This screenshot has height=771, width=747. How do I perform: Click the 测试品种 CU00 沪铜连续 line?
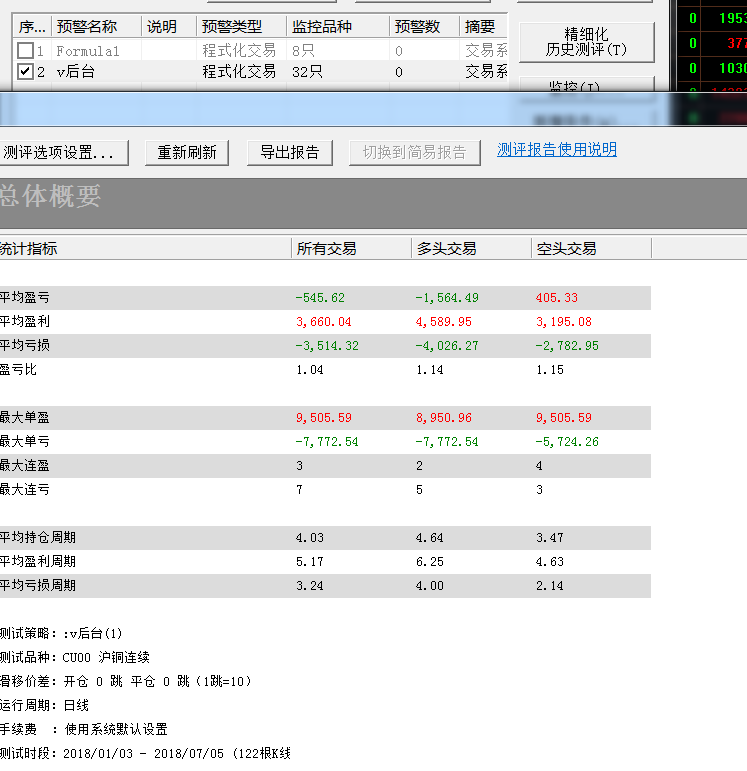coord(75,657)
